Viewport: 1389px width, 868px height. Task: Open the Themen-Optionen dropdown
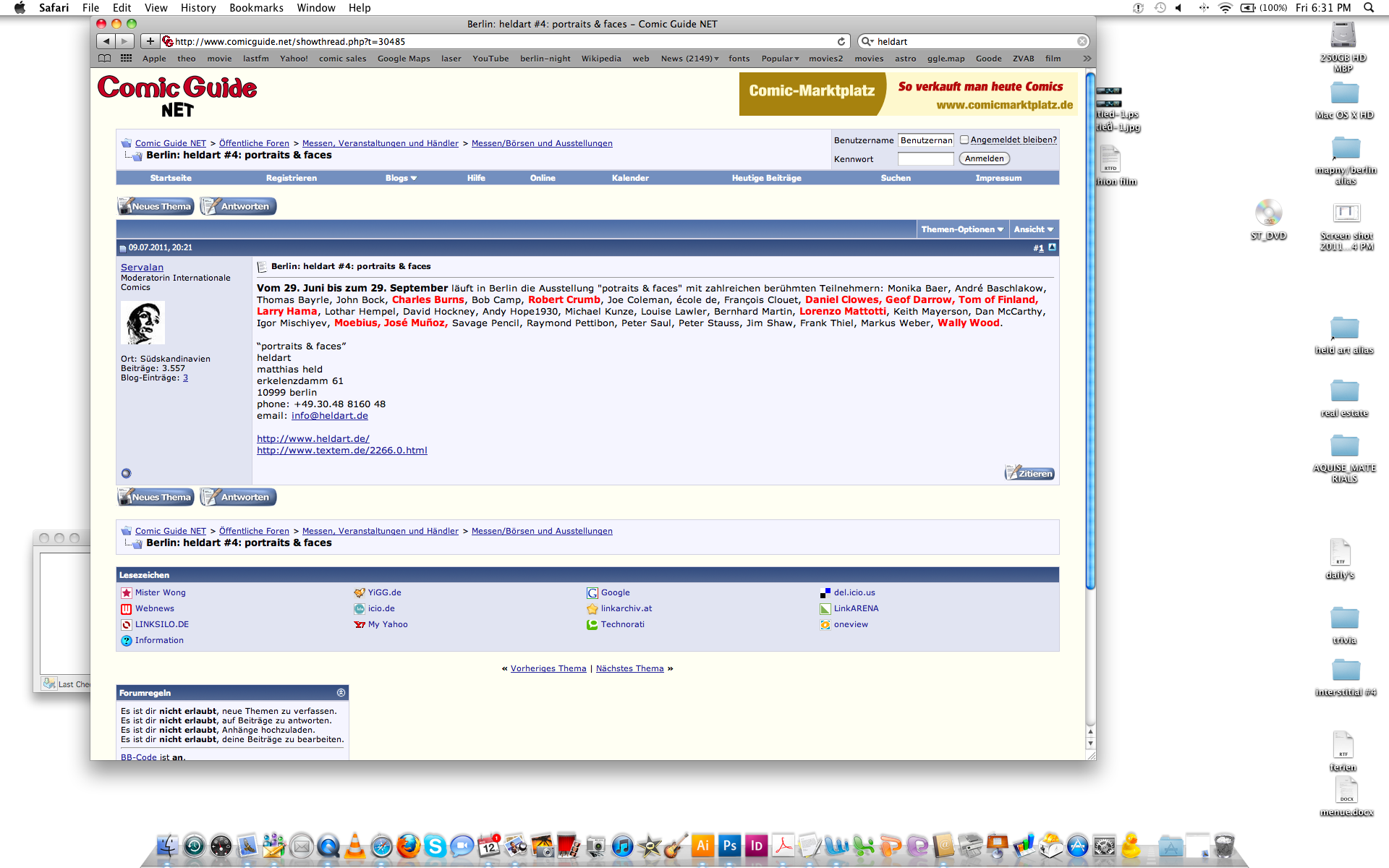962,229
